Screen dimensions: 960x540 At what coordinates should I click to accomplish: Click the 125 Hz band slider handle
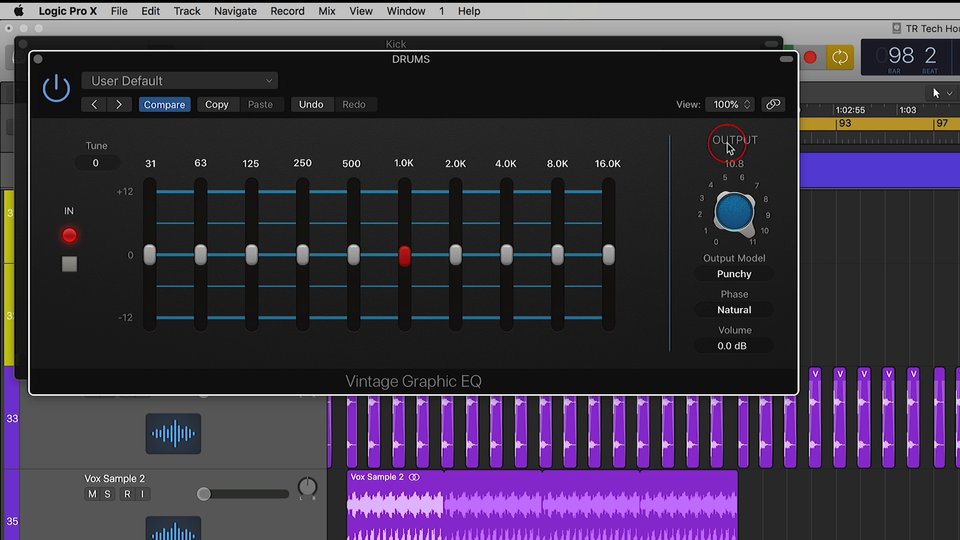coord(252,255)
